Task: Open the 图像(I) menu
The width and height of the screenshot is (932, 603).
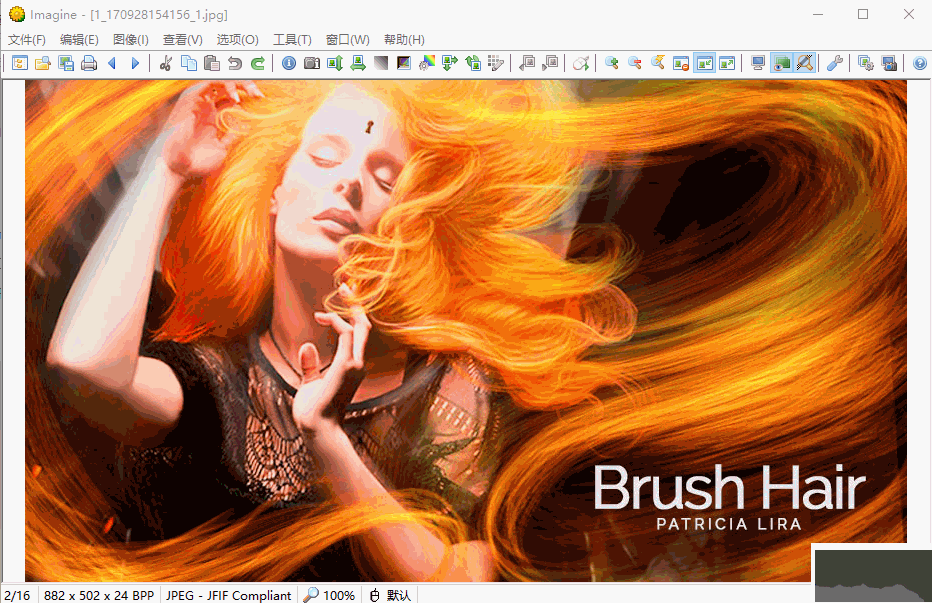Action: tap(131, 40)
